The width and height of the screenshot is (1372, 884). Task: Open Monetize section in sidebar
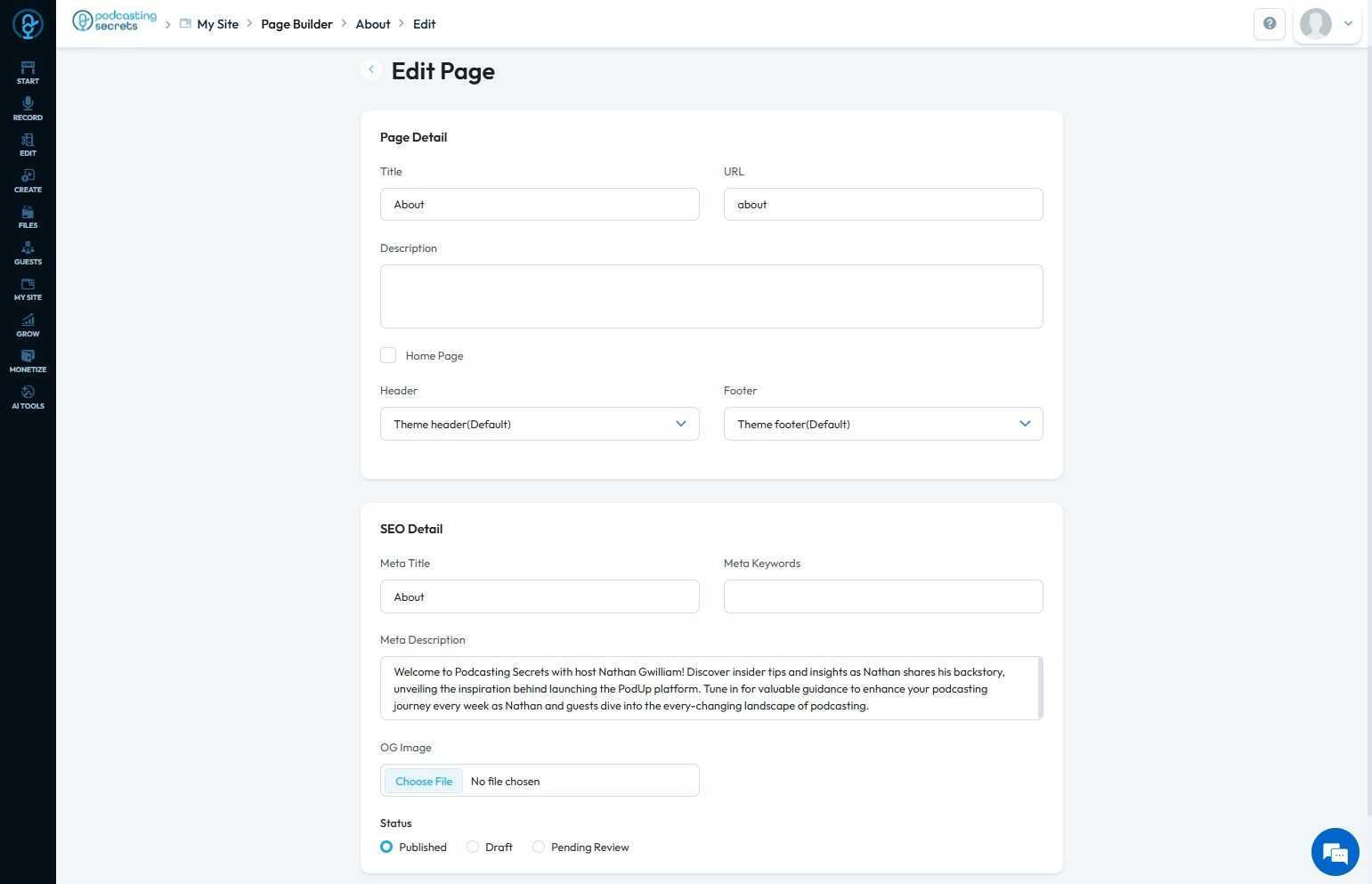tap(28, 361)
